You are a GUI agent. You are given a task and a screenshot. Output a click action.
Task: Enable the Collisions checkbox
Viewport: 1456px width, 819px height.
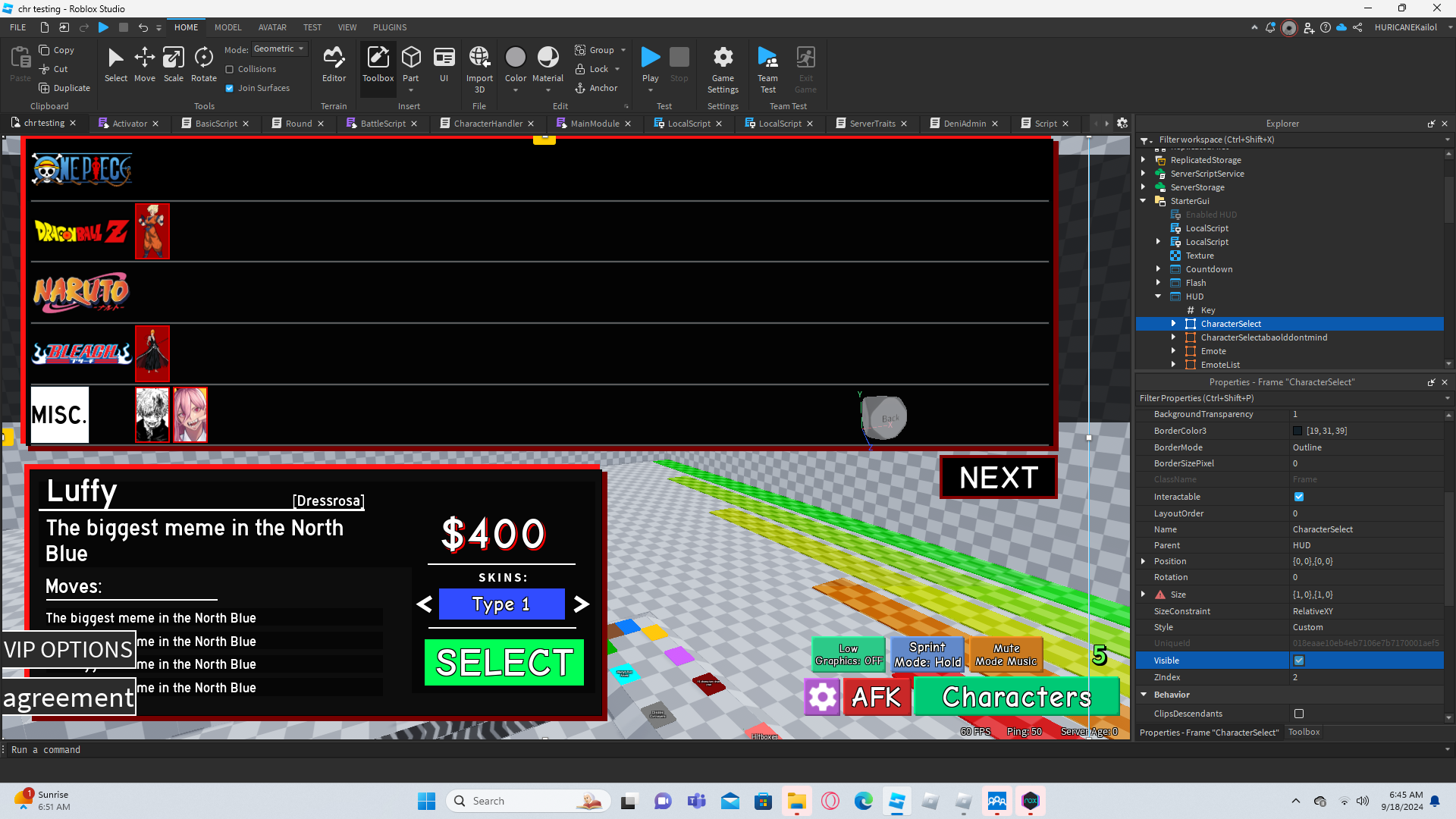click(x=230, y=69)
